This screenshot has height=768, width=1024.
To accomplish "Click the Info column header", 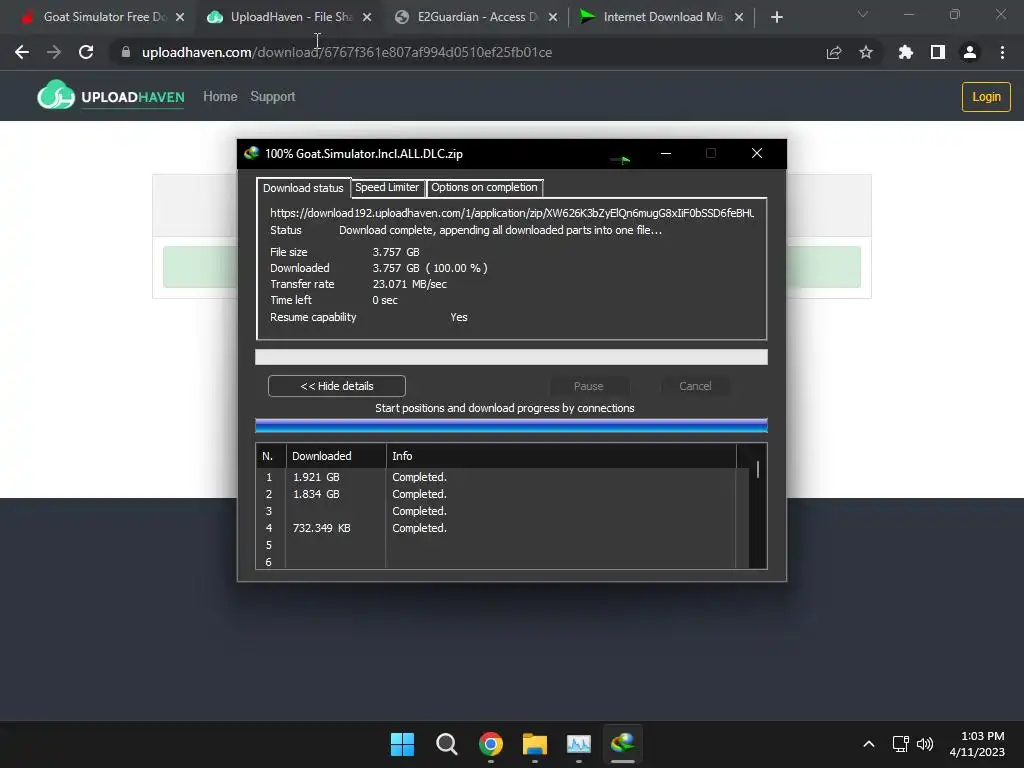I will tap(561, 456).
